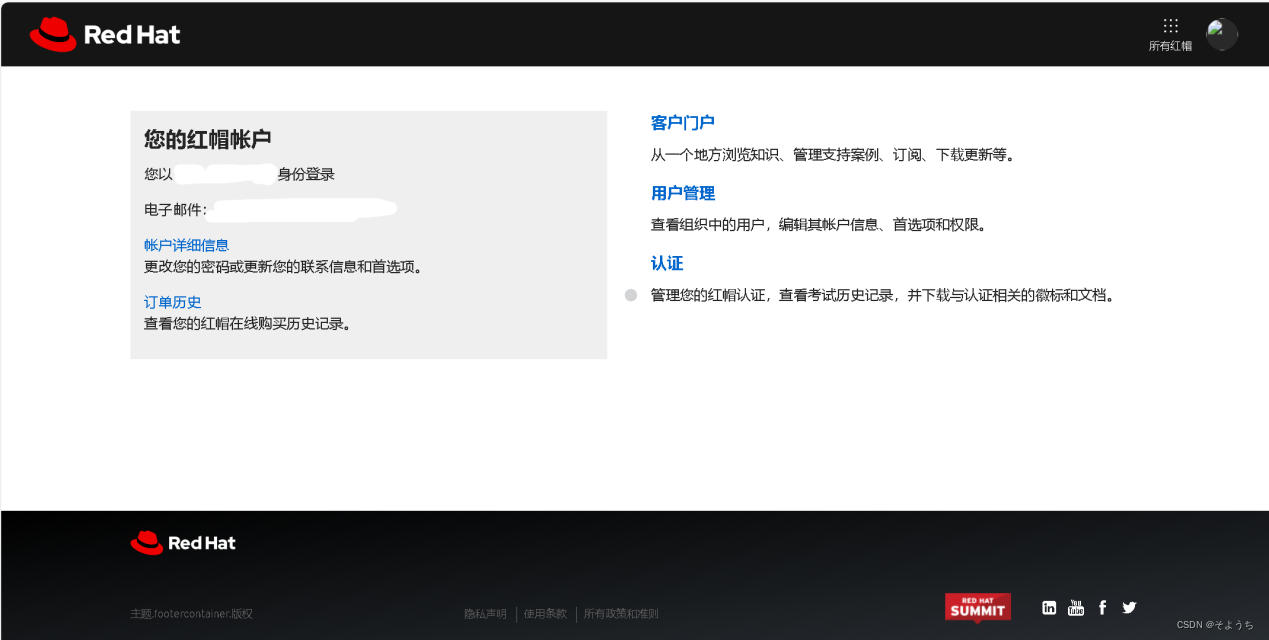Open 认证 link

[x=667, y=263]
